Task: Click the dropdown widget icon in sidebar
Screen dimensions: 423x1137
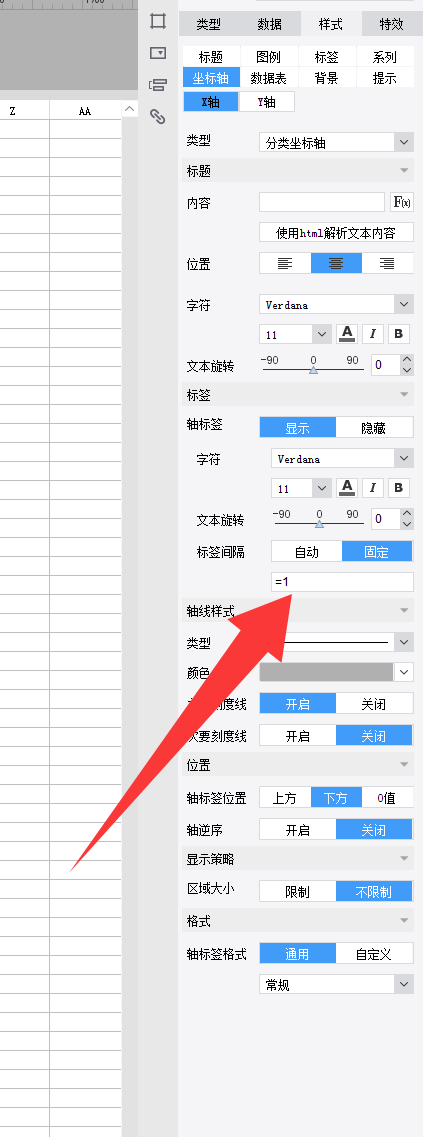Action: coord(157,53)
